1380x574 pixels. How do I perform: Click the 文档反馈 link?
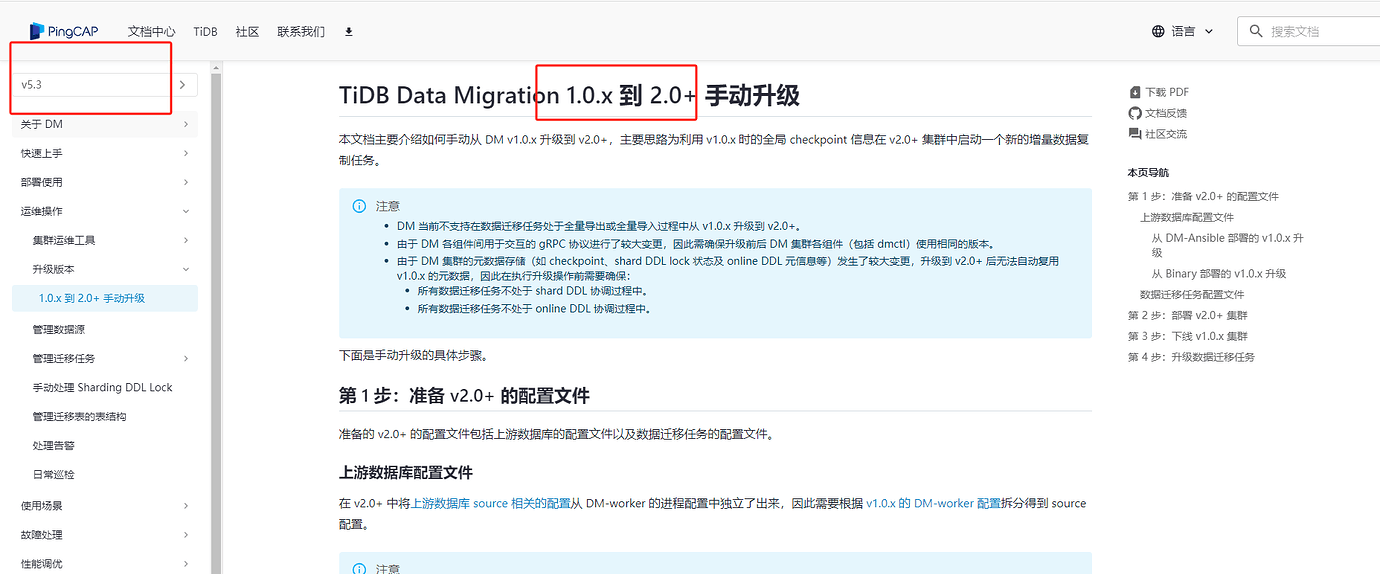pos(1166,113)
